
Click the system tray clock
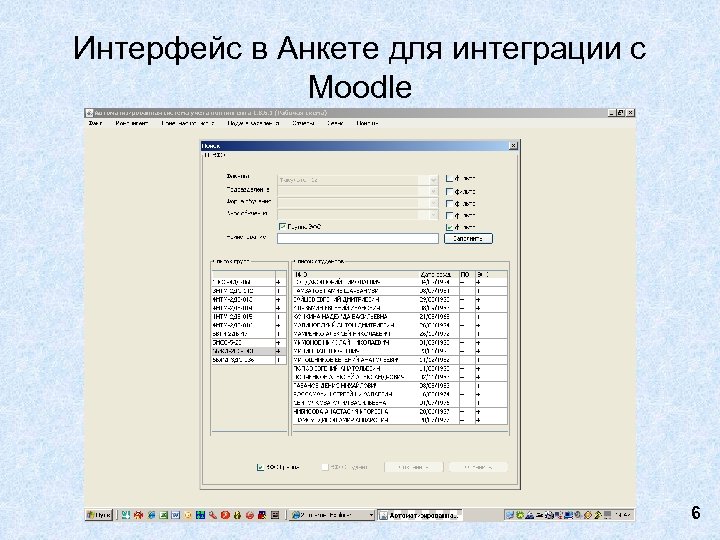click(624, 515)
